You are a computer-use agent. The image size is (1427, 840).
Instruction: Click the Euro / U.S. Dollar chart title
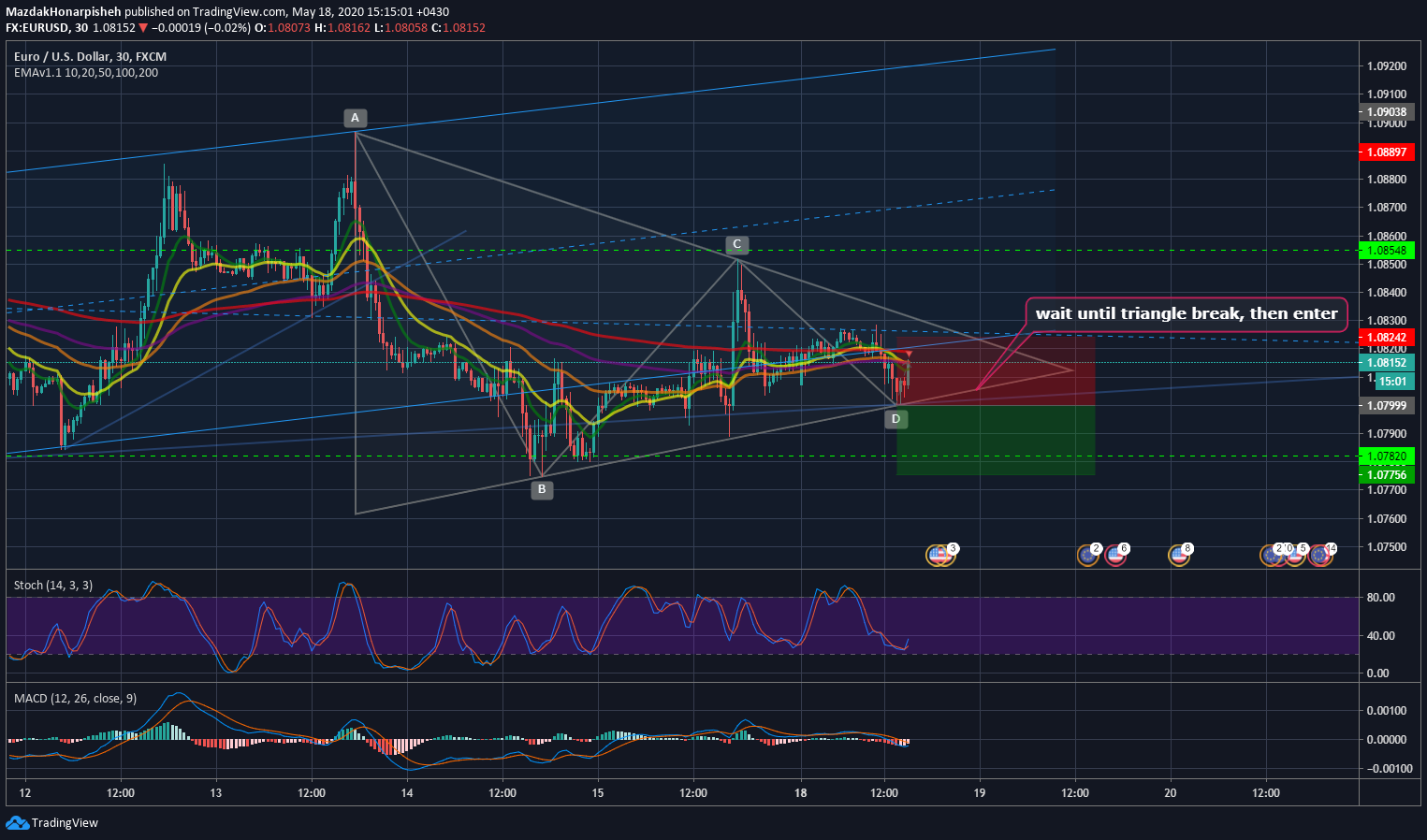tap(90, 57)
